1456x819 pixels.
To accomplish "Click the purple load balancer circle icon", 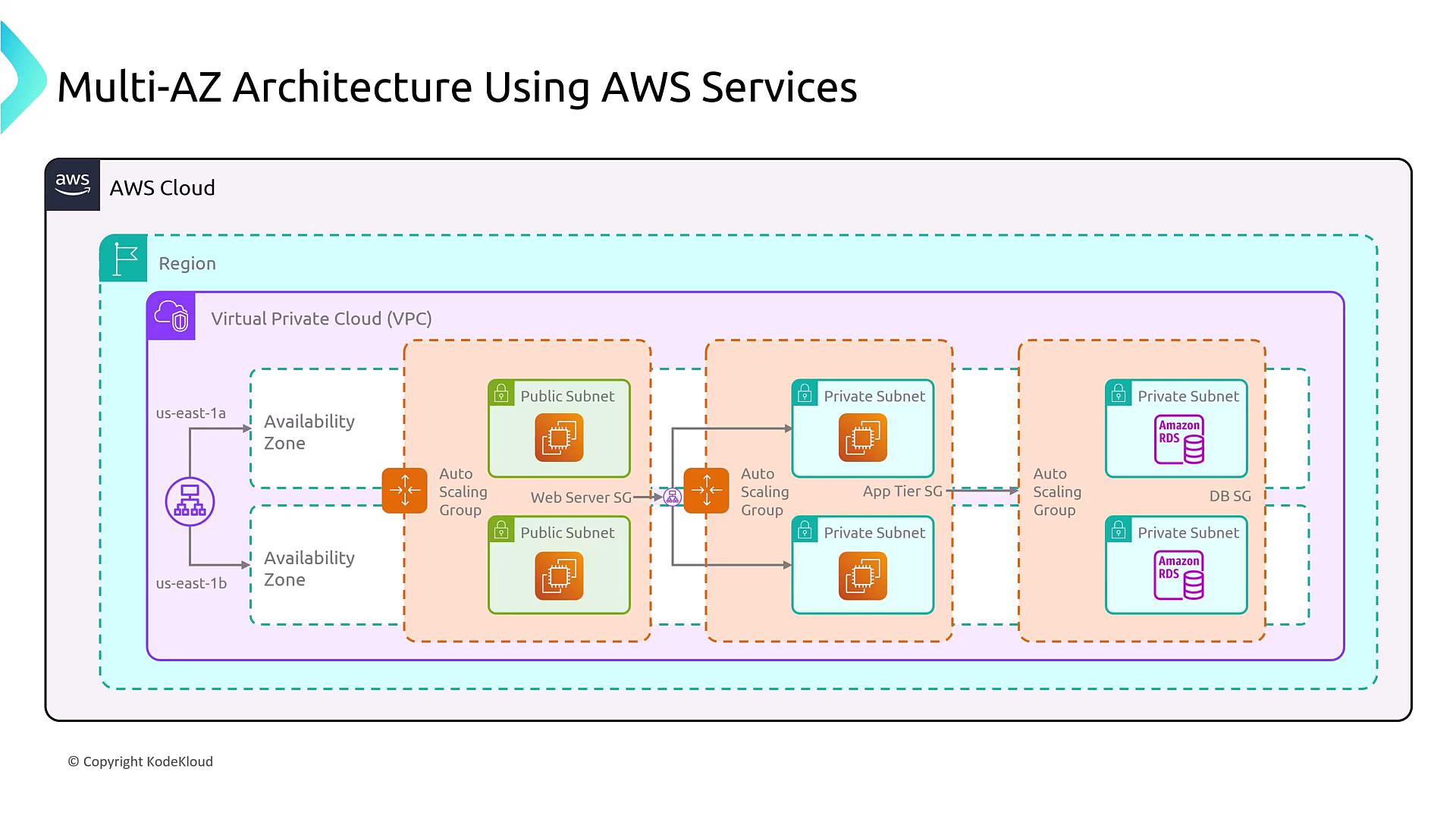I will (x=190, y=501).
